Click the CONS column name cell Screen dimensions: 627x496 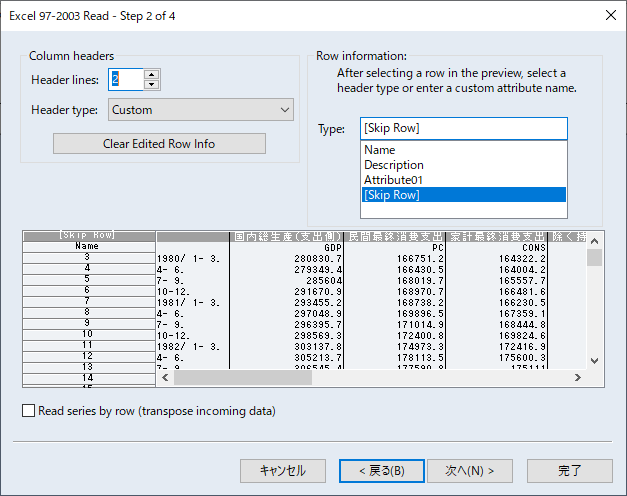(496, 248)
